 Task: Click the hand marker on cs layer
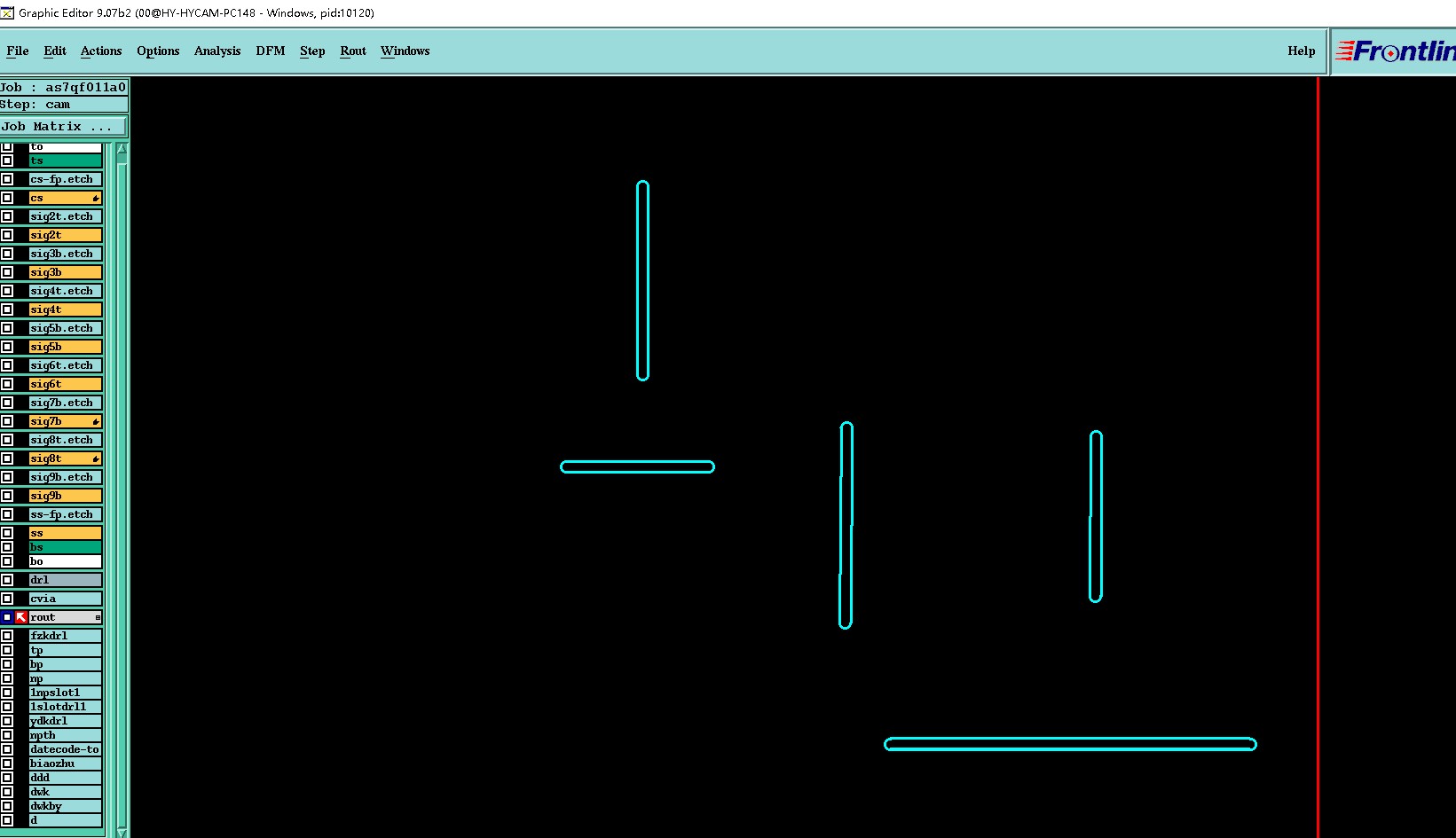click(96, 198)
